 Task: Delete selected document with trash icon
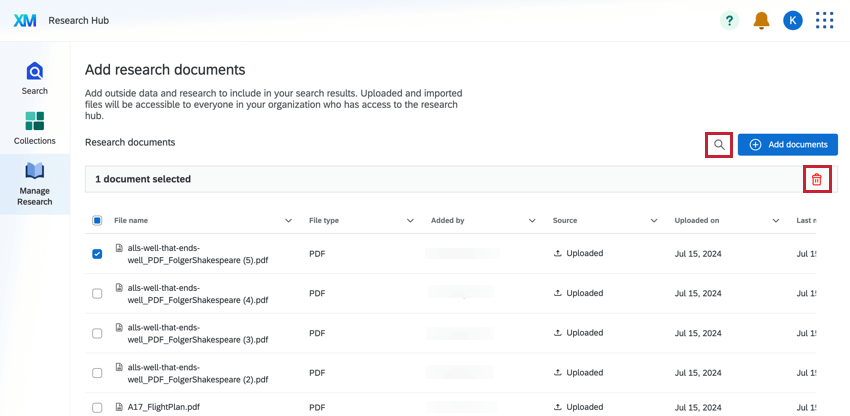(x=817, y=179)
